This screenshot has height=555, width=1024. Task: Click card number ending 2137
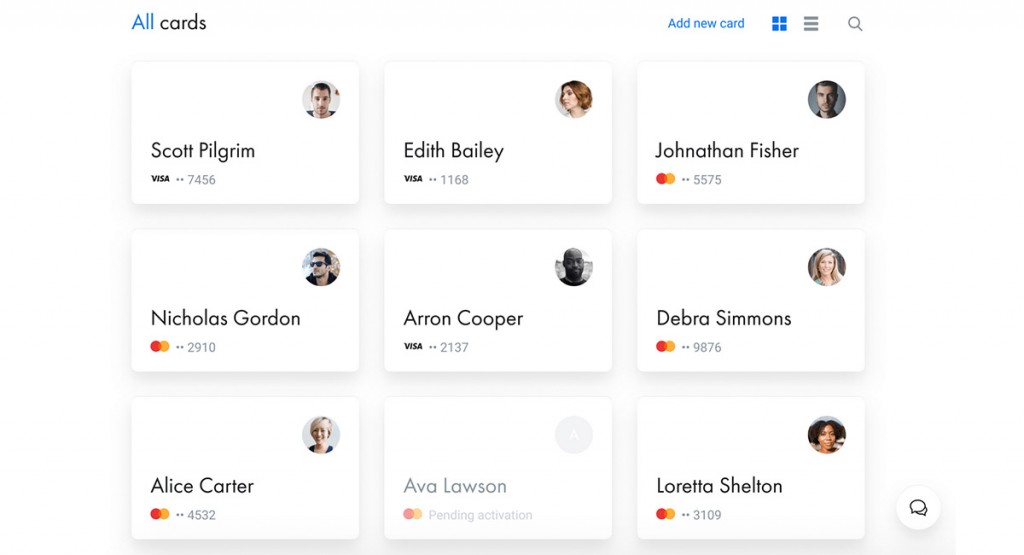(448, 347)
